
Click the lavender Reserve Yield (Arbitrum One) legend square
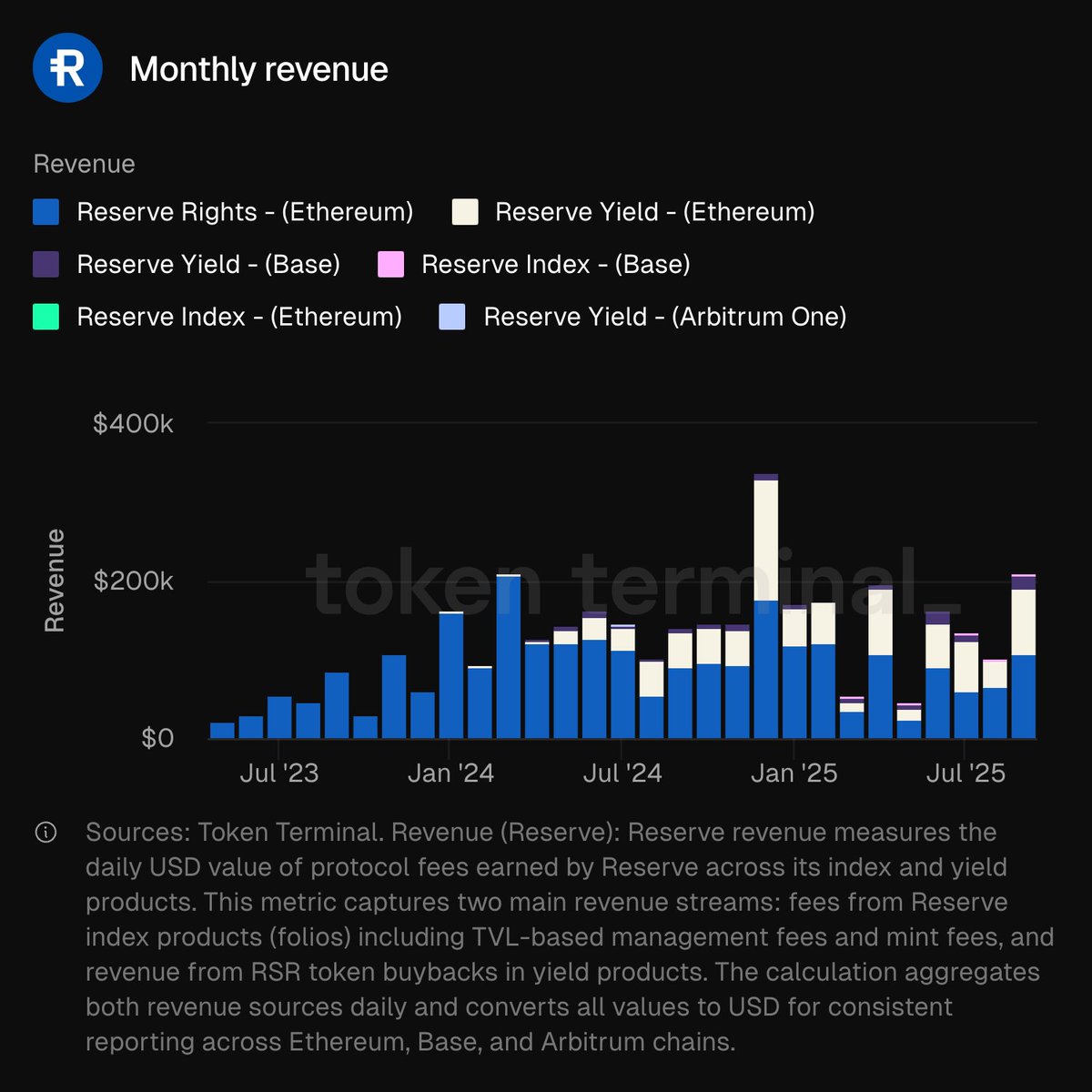pyautogui.click(x=452, y=317)
